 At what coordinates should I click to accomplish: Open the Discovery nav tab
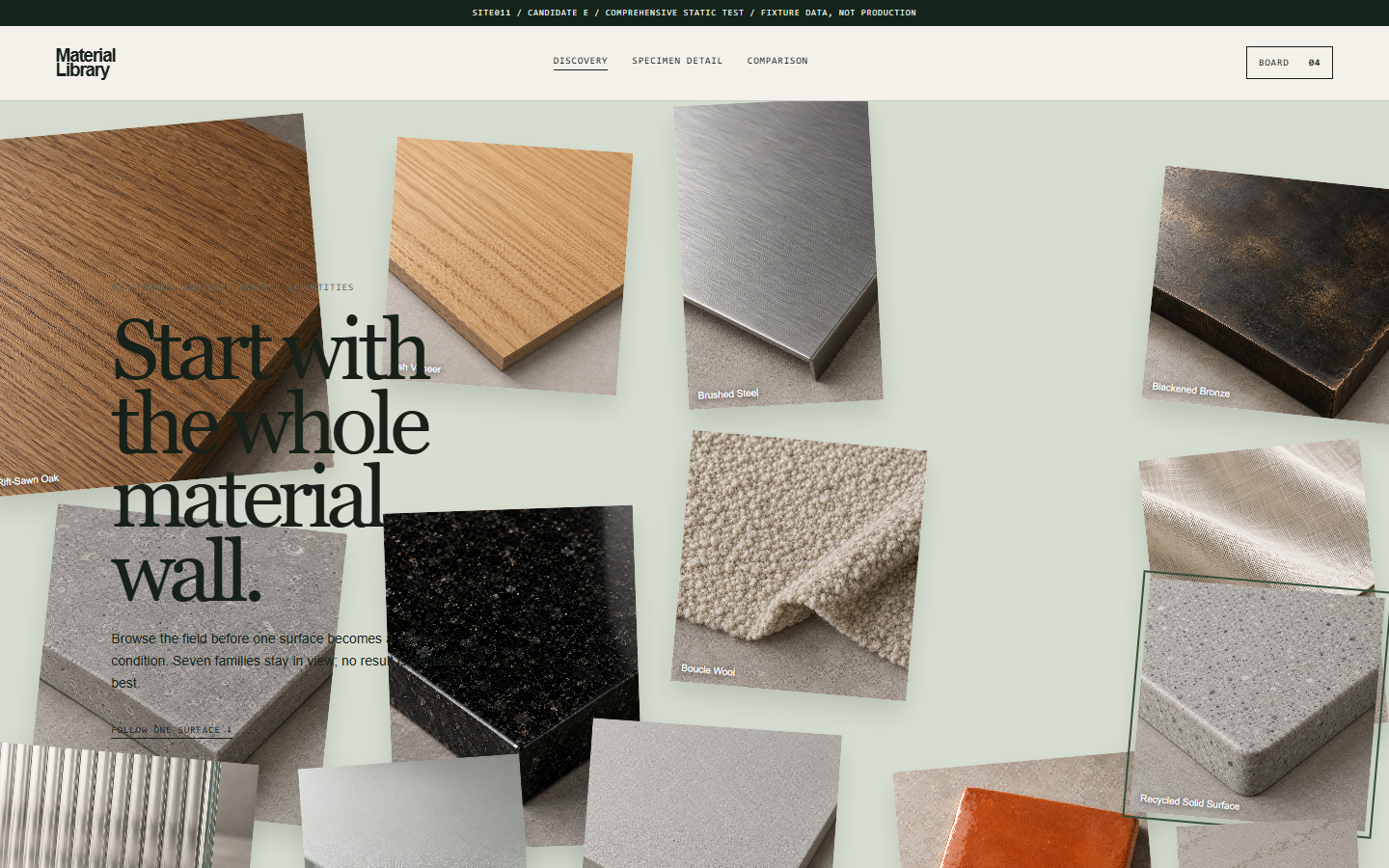click(x=580, y=61)
